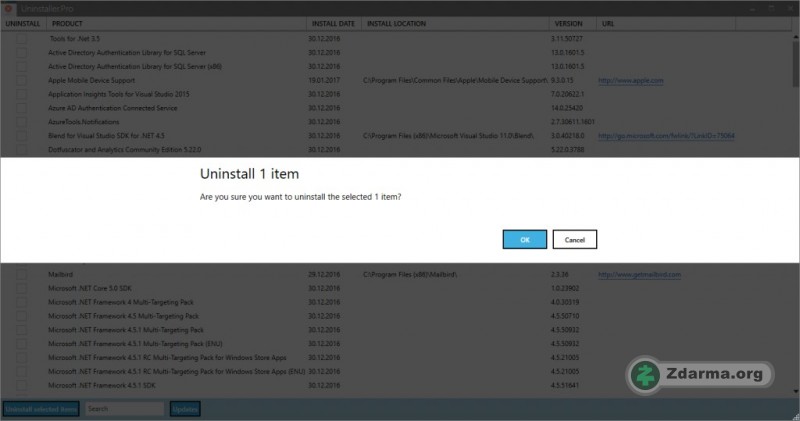The width and height of the screenshot is (800, 421).
Task: Click the 29.12.2016 install date cell
Action: (324, 275)
